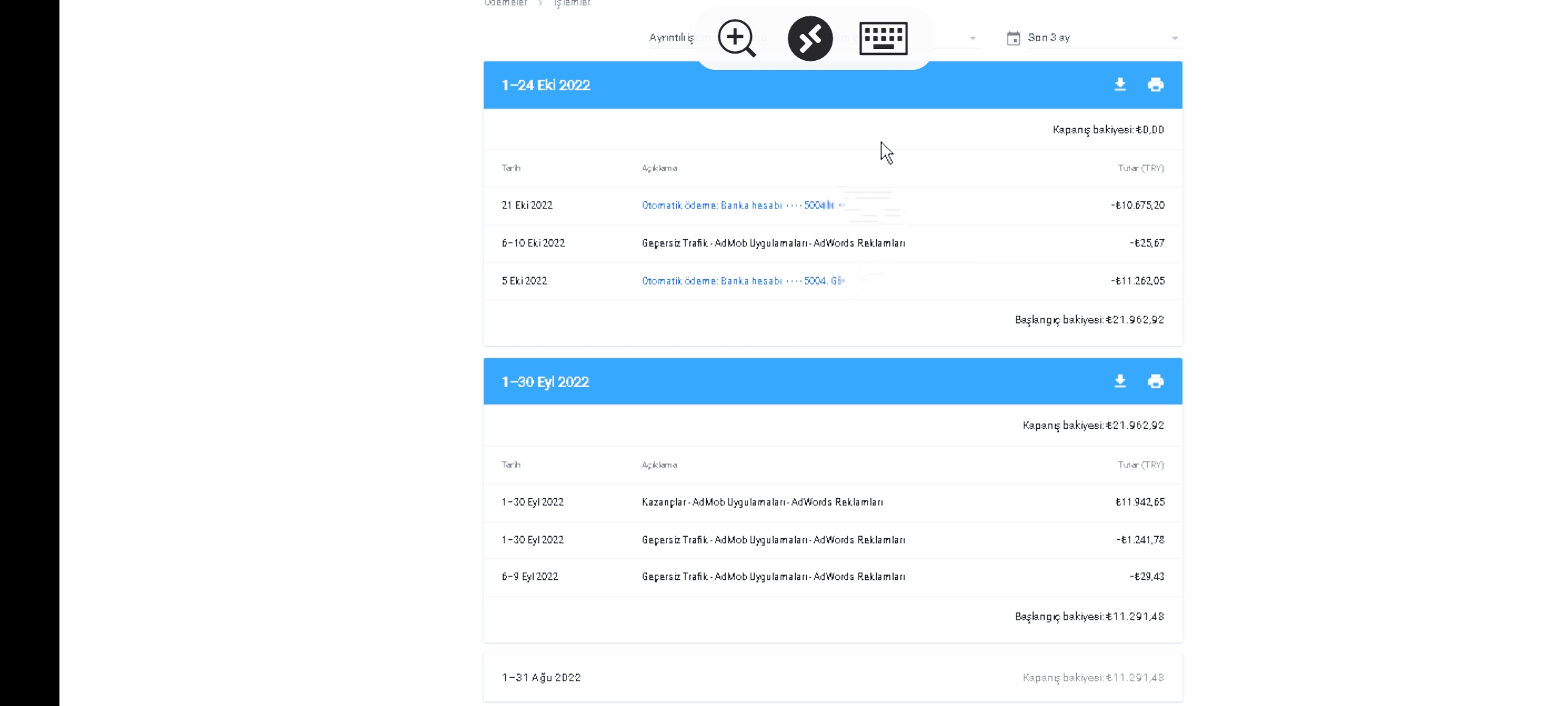
Task: Click the remote desktop icon in overlay toolbar
Action: (x=810, y=39)
